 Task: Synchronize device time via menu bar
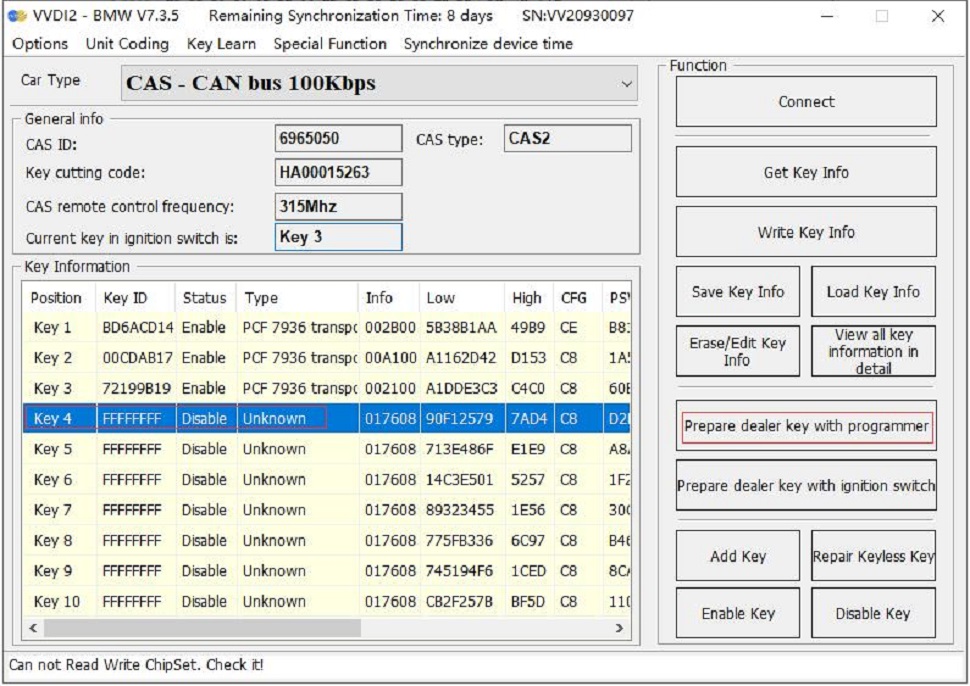(487, 44)
